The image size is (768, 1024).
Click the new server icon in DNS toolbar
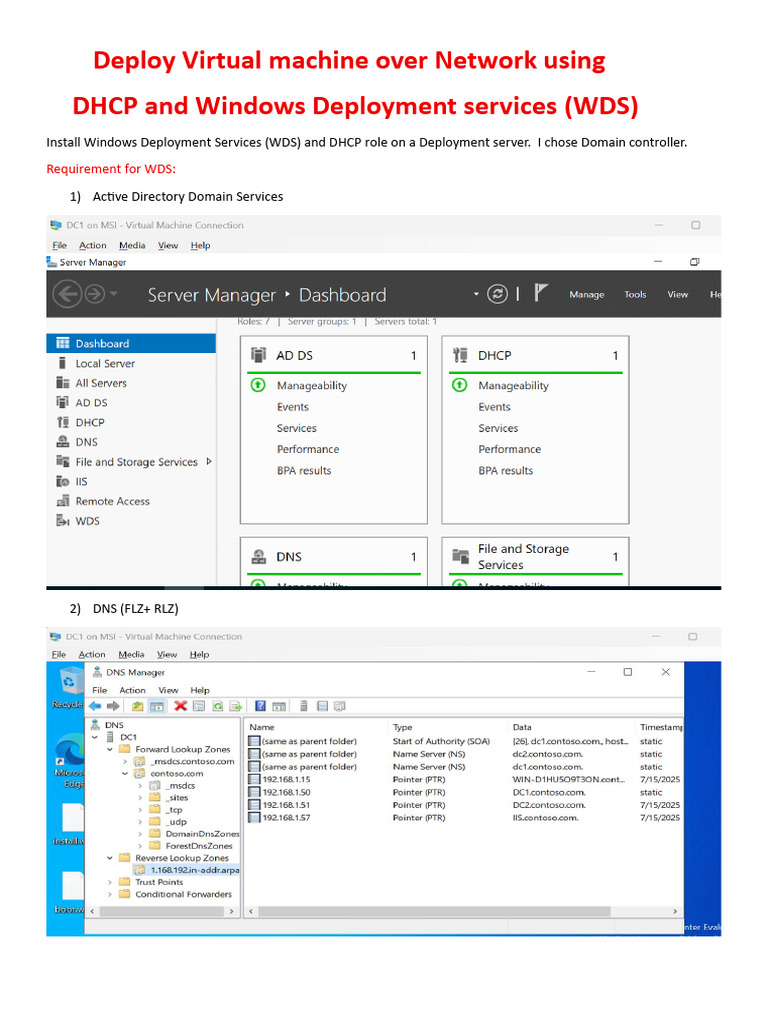point(304,706)
